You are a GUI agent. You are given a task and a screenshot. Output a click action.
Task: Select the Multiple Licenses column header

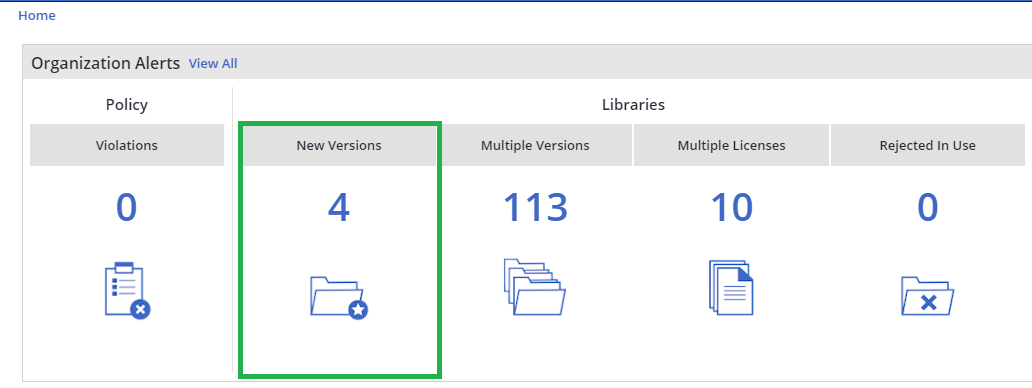click(732, 145)
